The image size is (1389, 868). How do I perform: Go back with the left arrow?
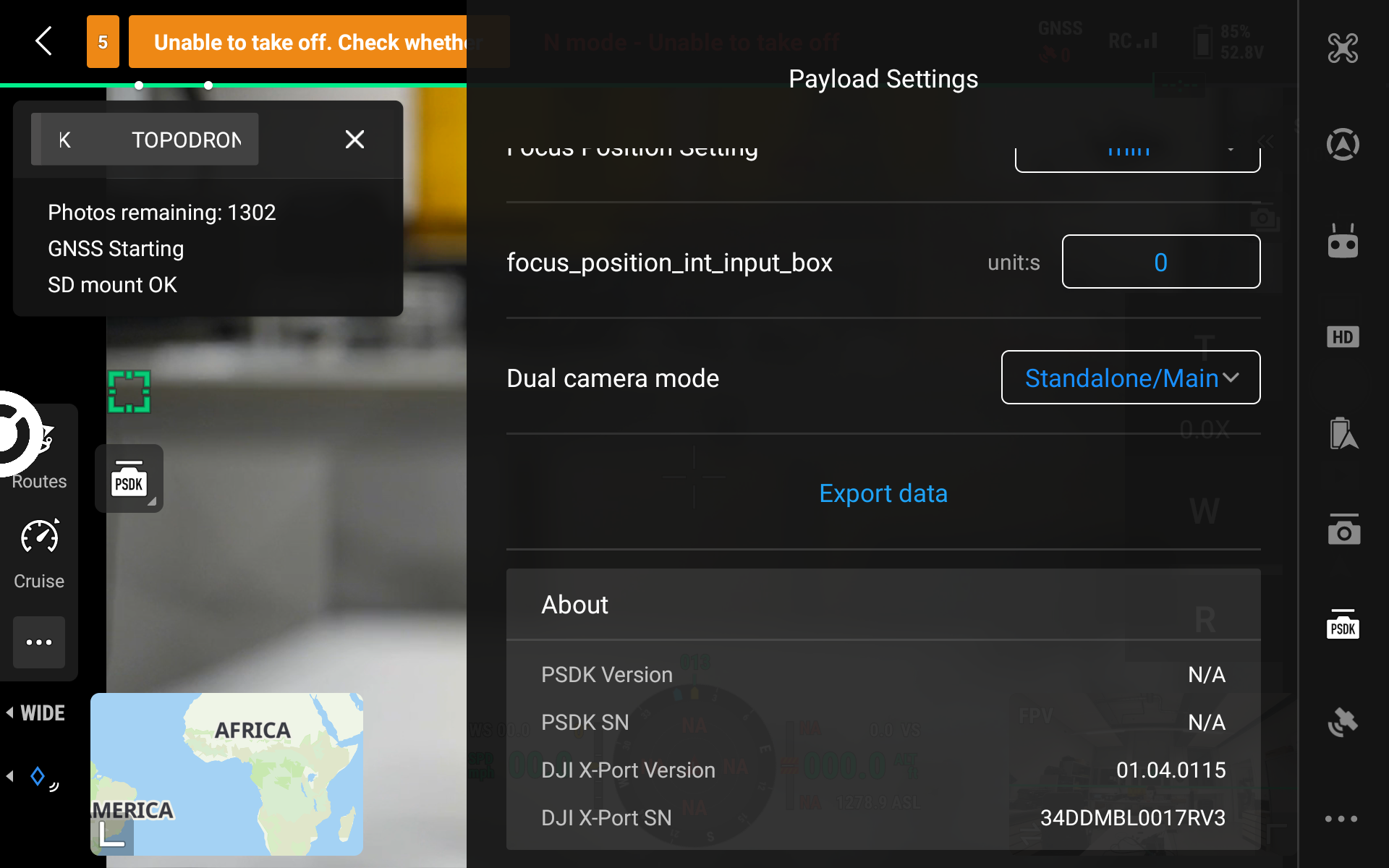pyautogui.click(x=44, y=41)
